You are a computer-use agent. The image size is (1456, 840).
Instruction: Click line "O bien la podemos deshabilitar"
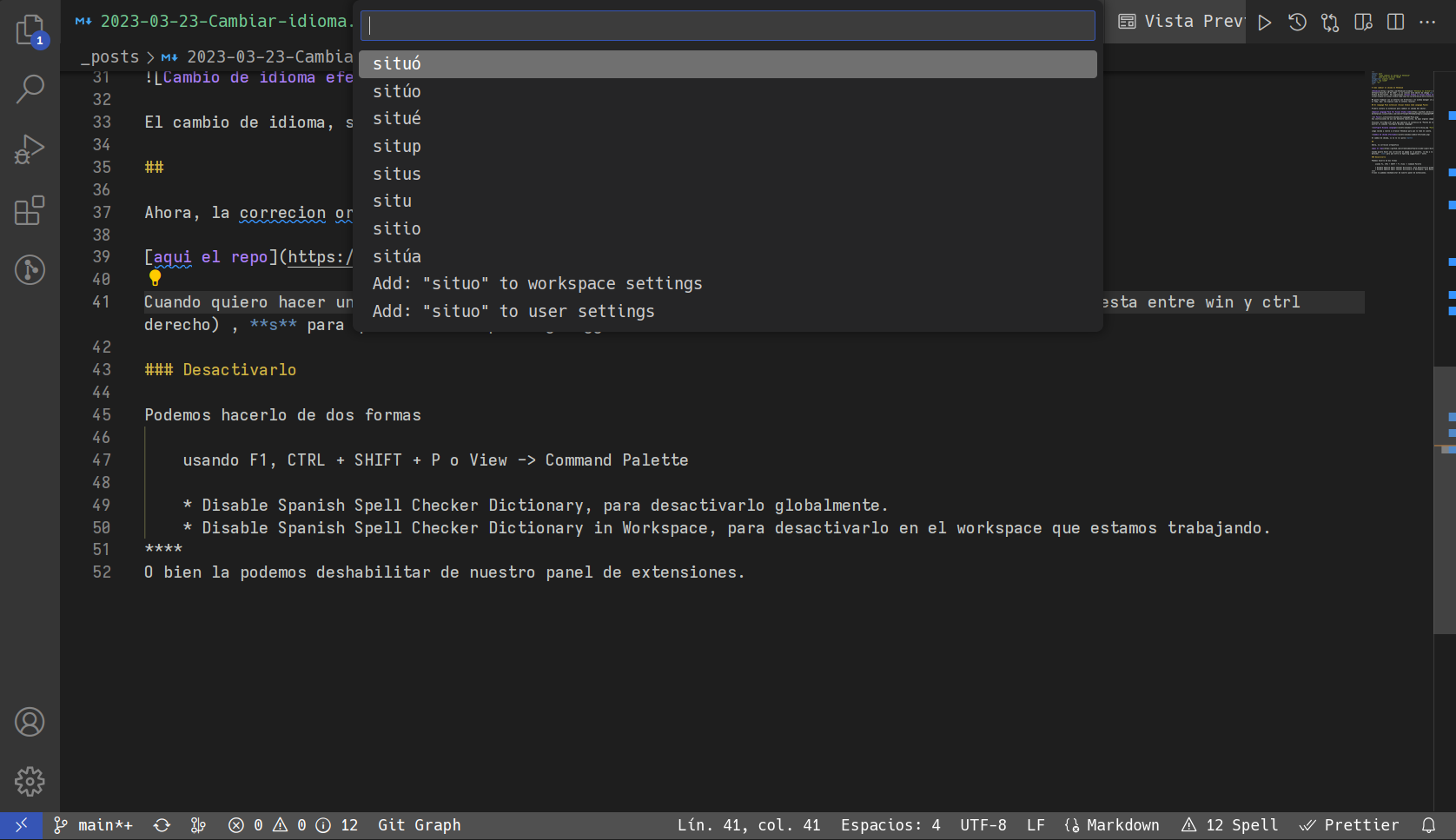tap(444, 572)
